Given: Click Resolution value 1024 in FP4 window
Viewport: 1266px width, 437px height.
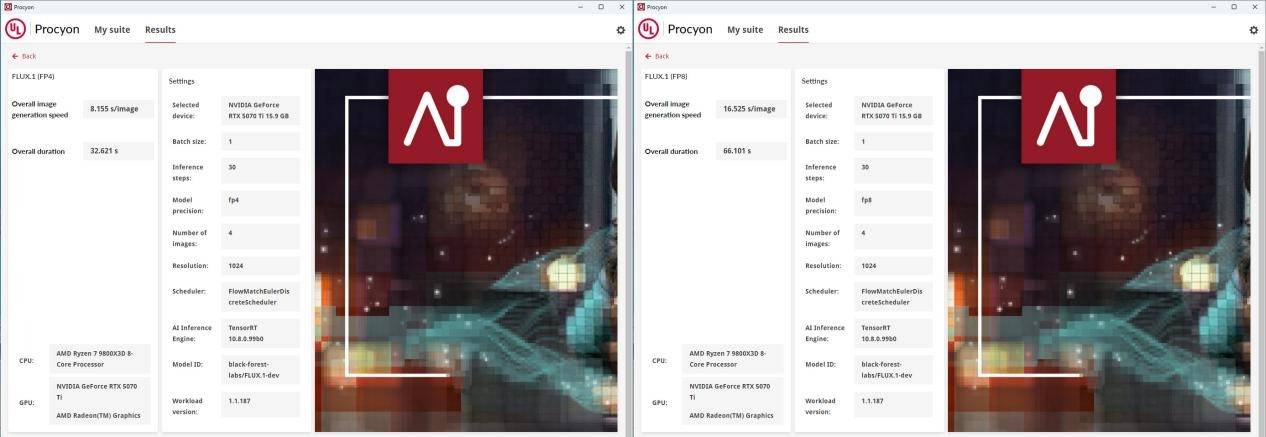Looking at the screenshot, I should click(261, 266).
